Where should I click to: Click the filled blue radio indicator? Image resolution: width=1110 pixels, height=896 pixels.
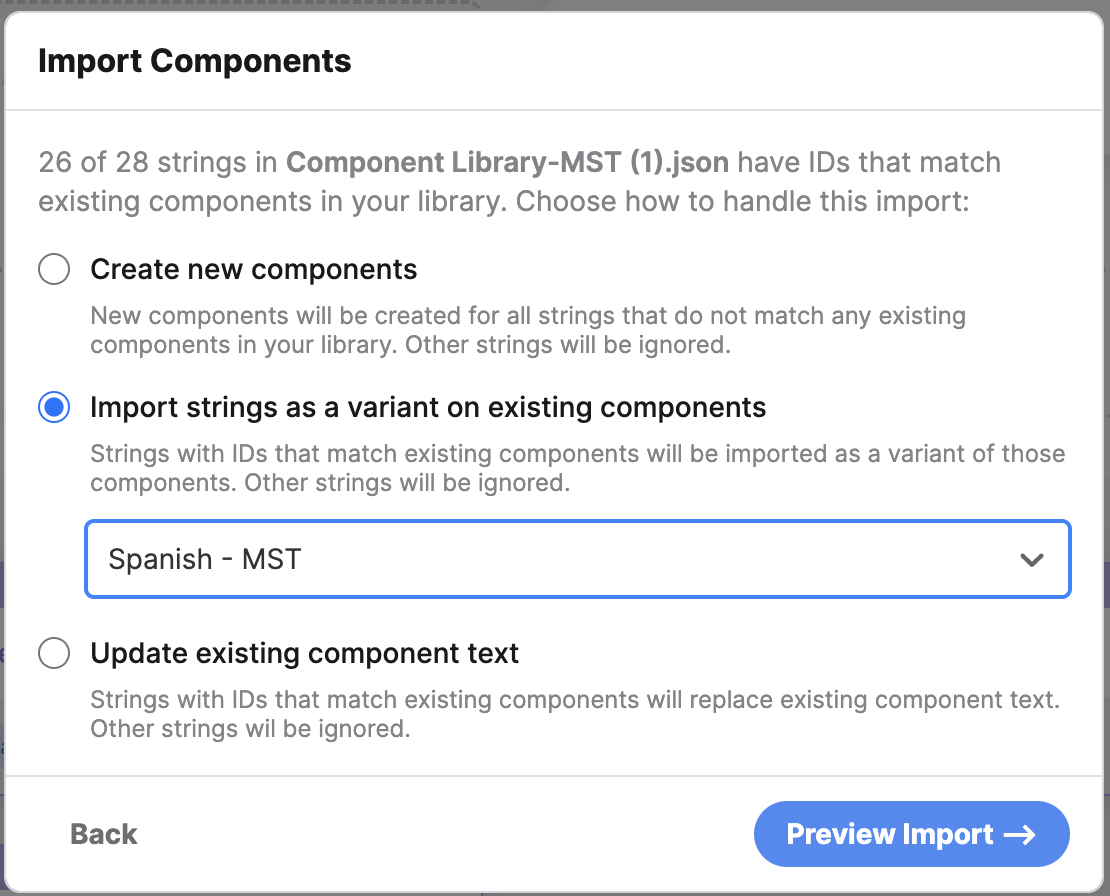(54, 407)
